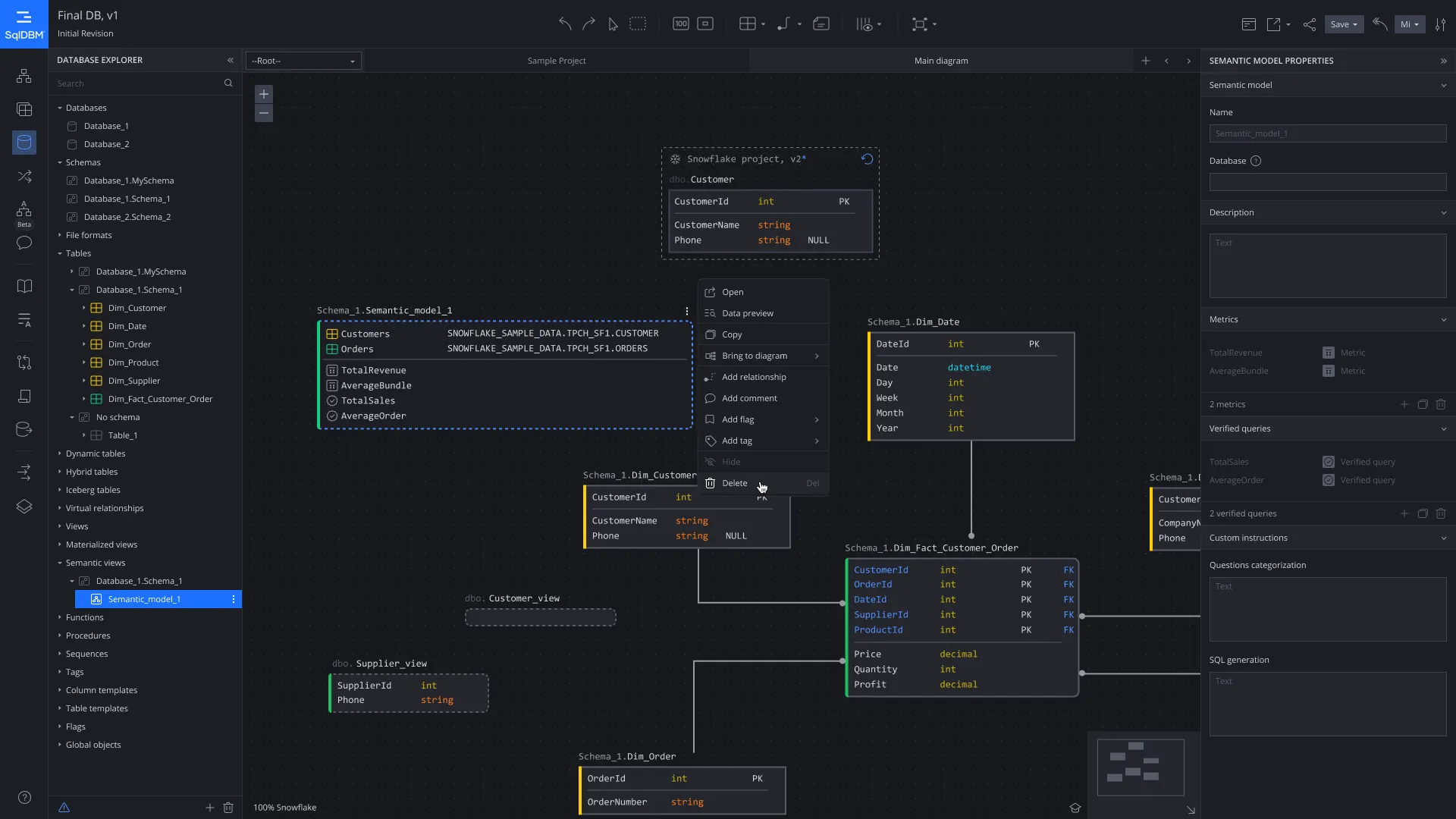Select Add relationship in context menu
The width and height of the screenshot is (1456, 819).
coord(754,377)
